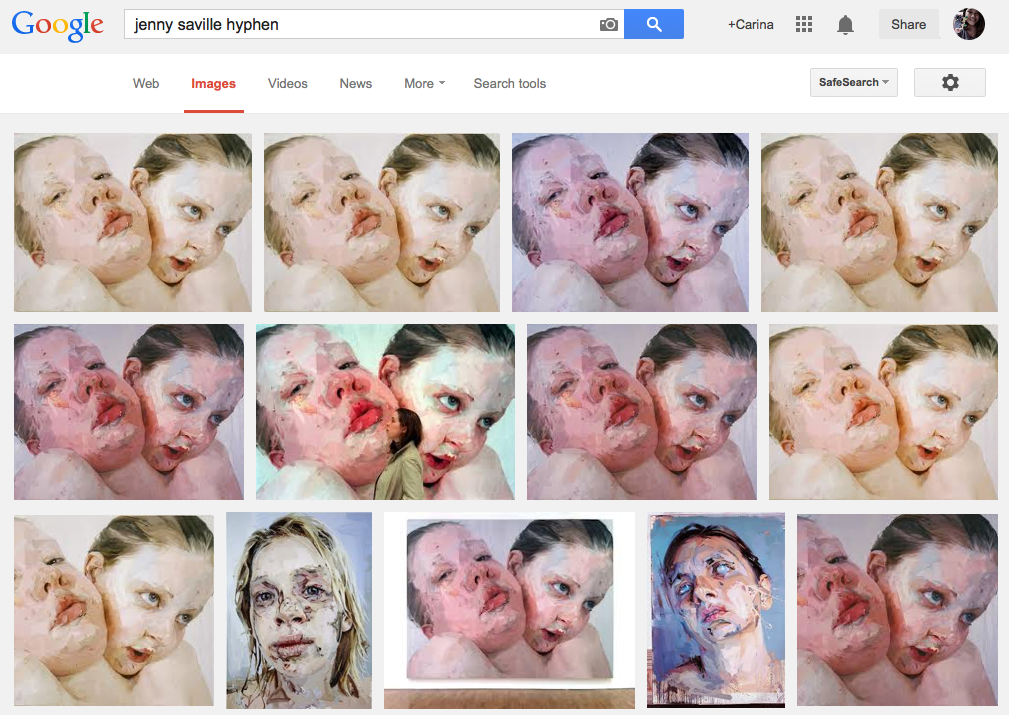The height and width of the screenshot is (715, 1009).
Task: Open the notifications bell
Action: 845,25
